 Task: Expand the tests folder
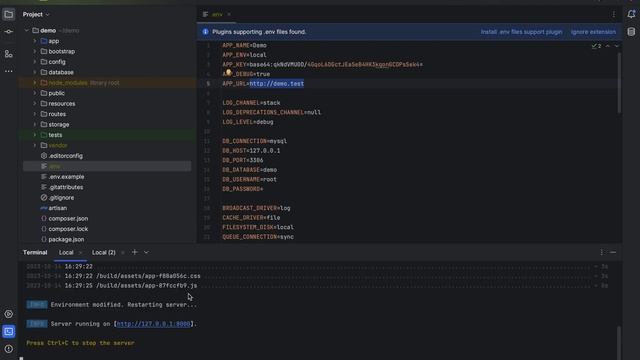pos(35,135)
